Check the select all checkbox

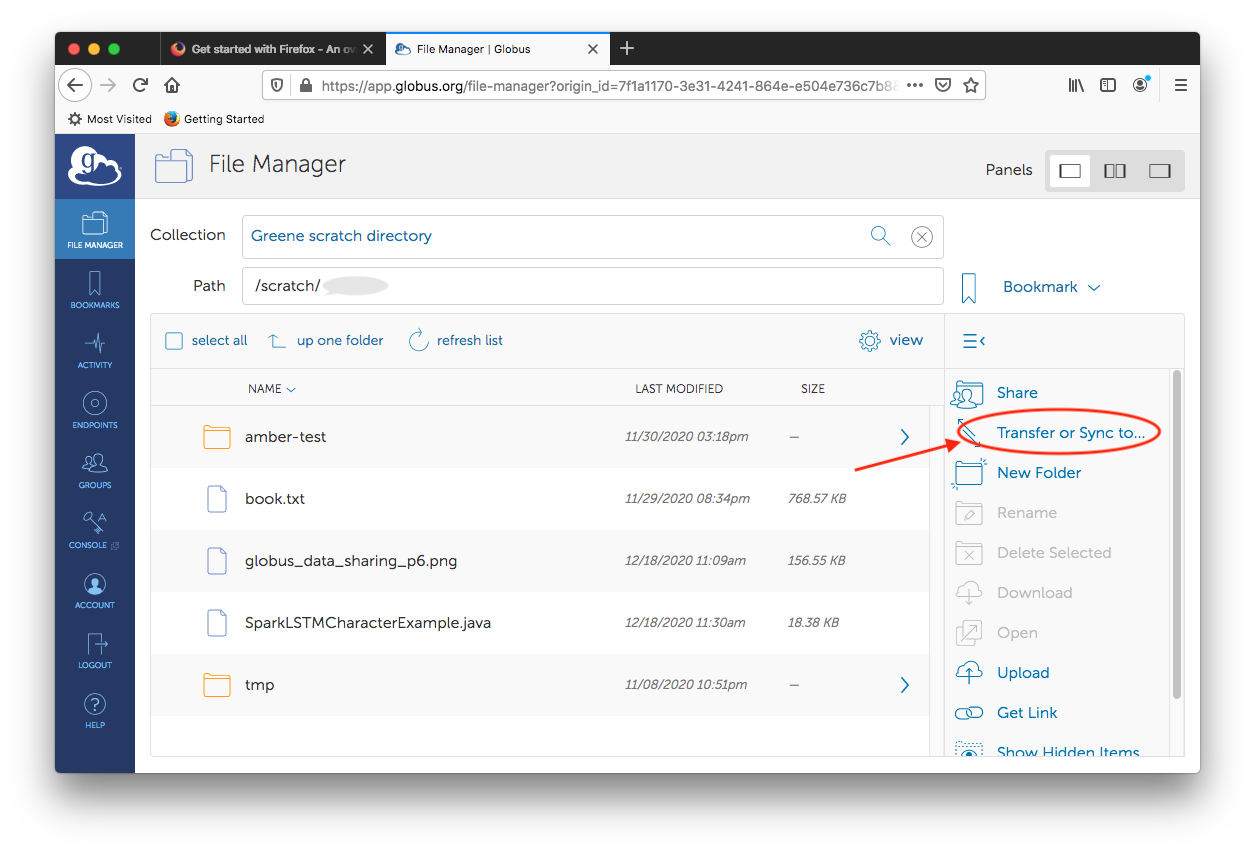(174, 341)
